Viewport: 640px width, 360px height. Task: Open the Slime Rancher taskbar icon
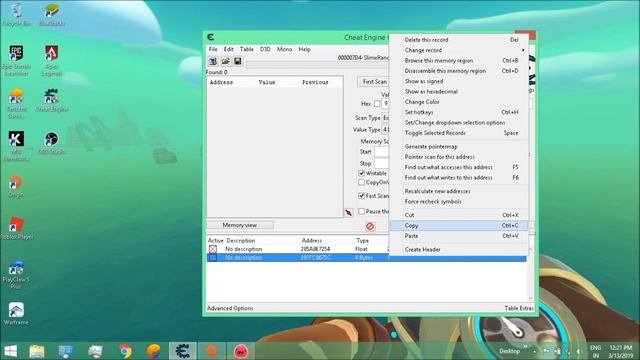[241, 351]
